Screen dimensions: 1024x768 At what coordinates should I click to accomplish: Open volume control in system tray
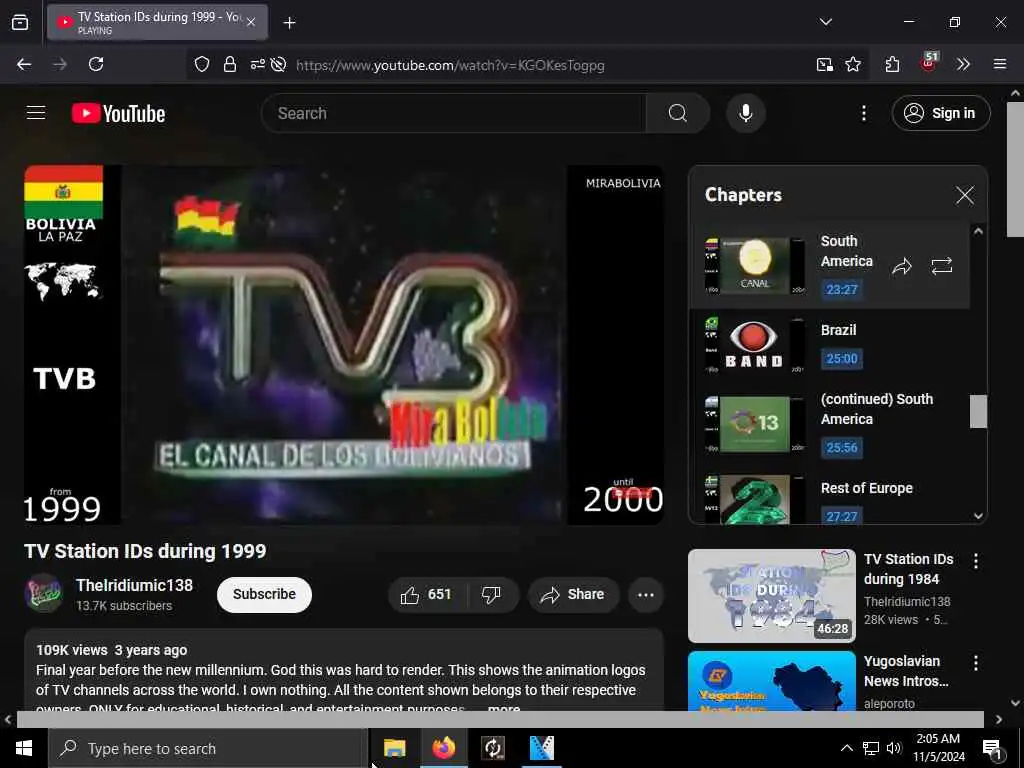pos(894,748)
